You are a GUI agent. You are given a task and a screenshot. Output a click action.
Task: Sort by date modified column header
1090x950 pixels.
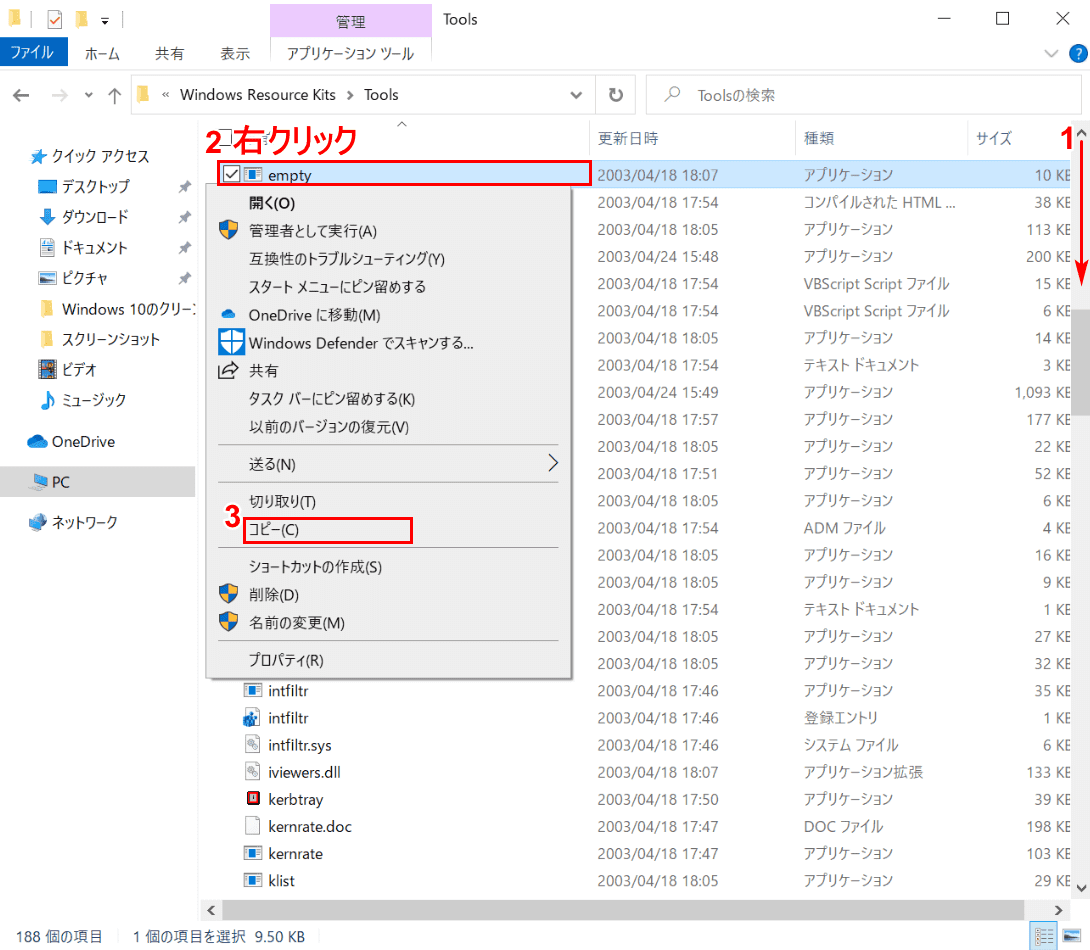point(692,138)
